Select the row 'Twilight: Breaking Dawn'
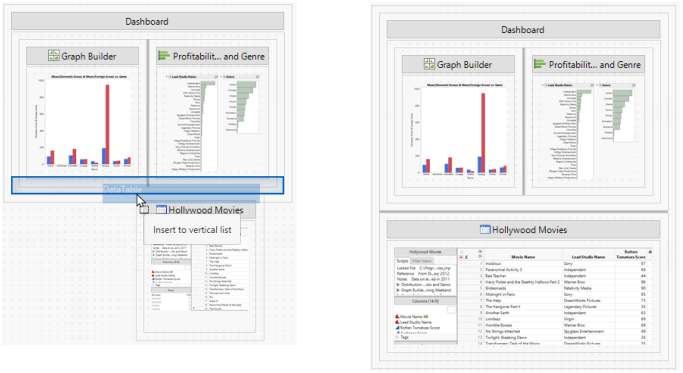The height and width of the screenshot is (373, 683). click(555, 337)
